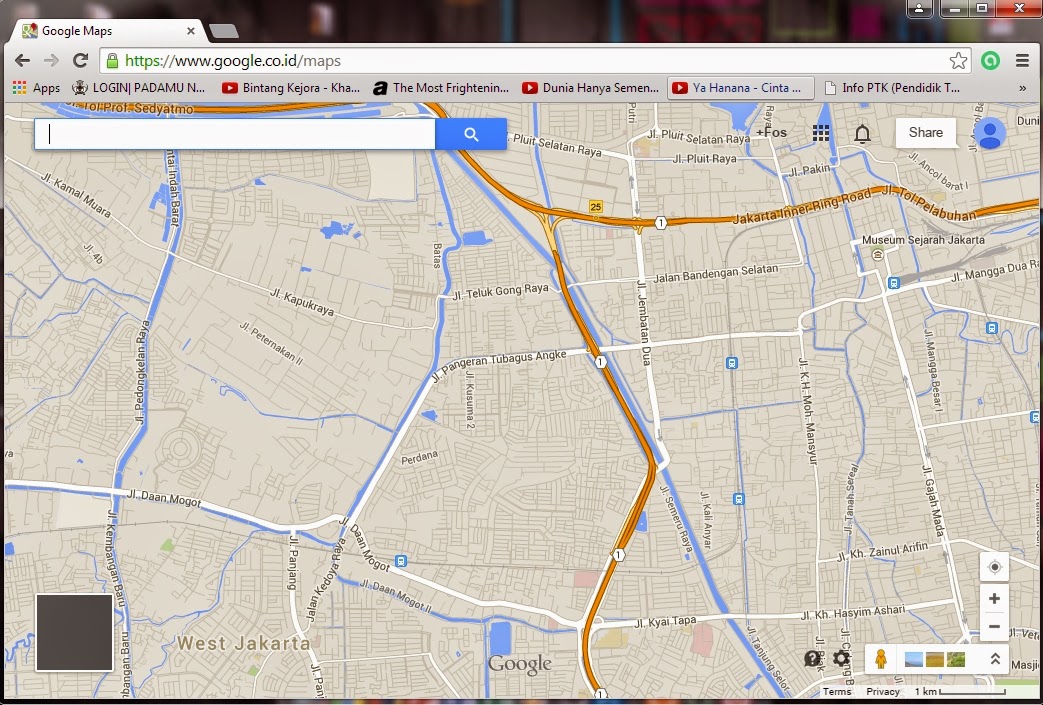The width and height of the screenshot is (1043, 705).
Task: Click the Perdana neighborhood label
Action: click(x=420, y=457)
